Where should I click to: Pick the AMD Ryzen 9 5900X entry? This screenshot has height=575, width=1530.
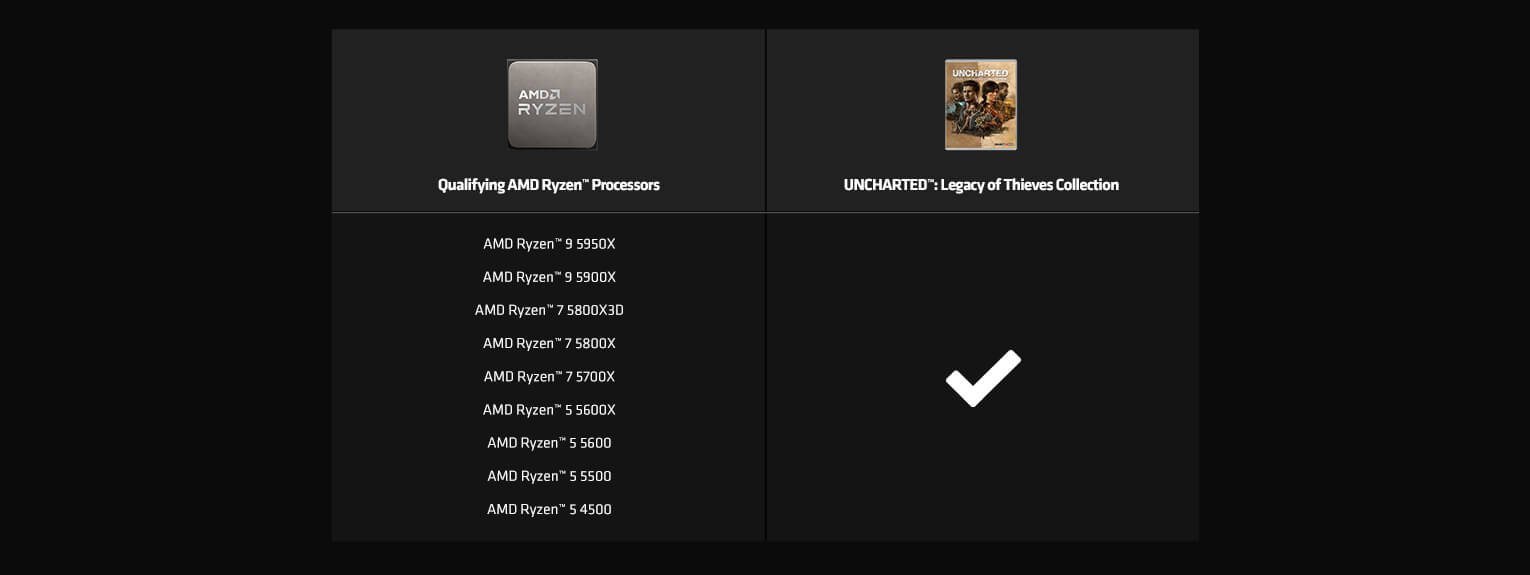pos(549,277)
